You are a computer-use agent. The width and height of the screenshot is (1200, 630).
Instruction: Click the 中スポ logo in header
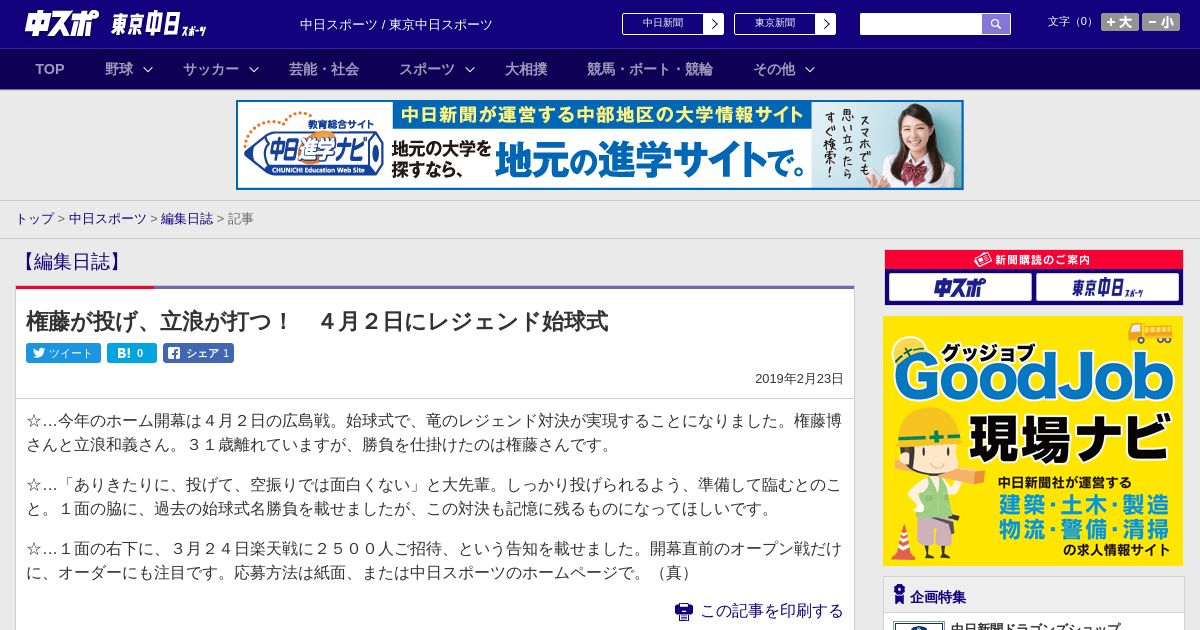point(62,23)
